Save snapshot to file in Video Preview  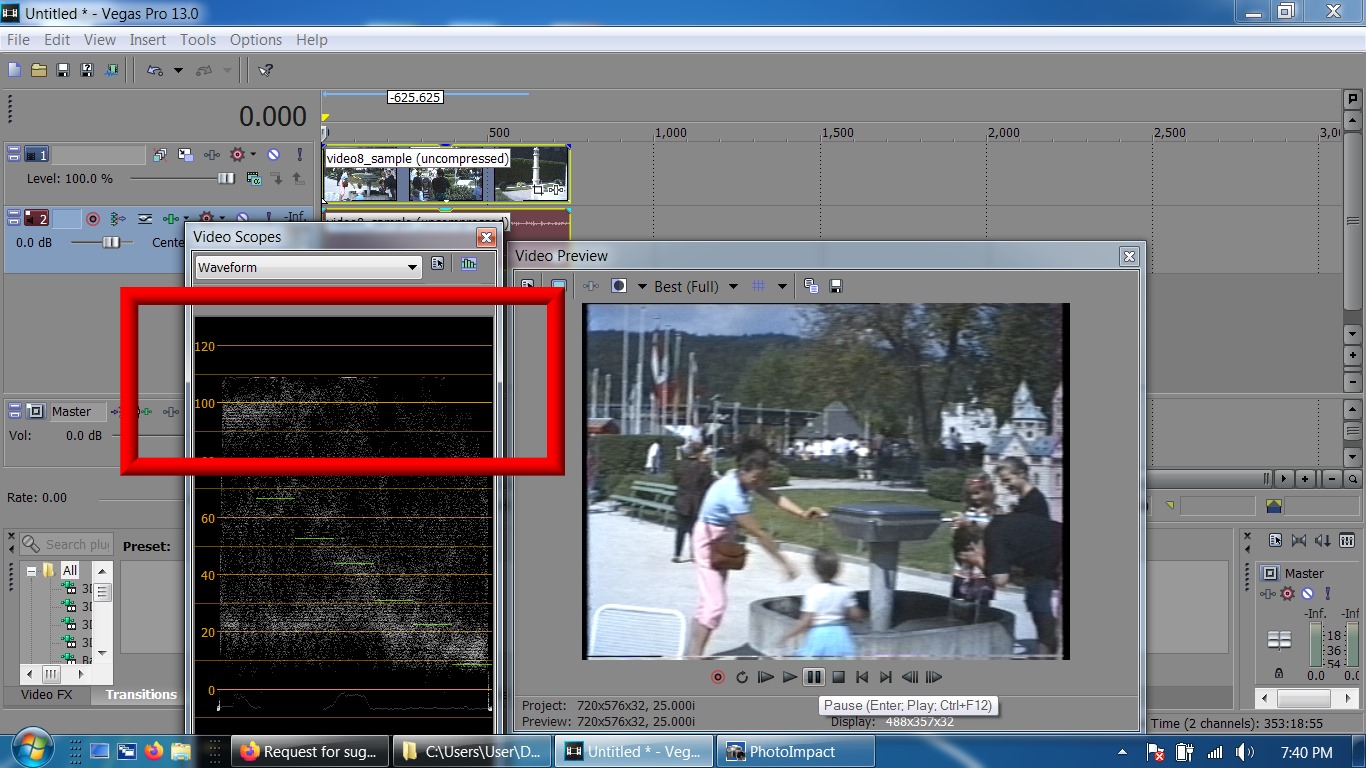point(836,286)
